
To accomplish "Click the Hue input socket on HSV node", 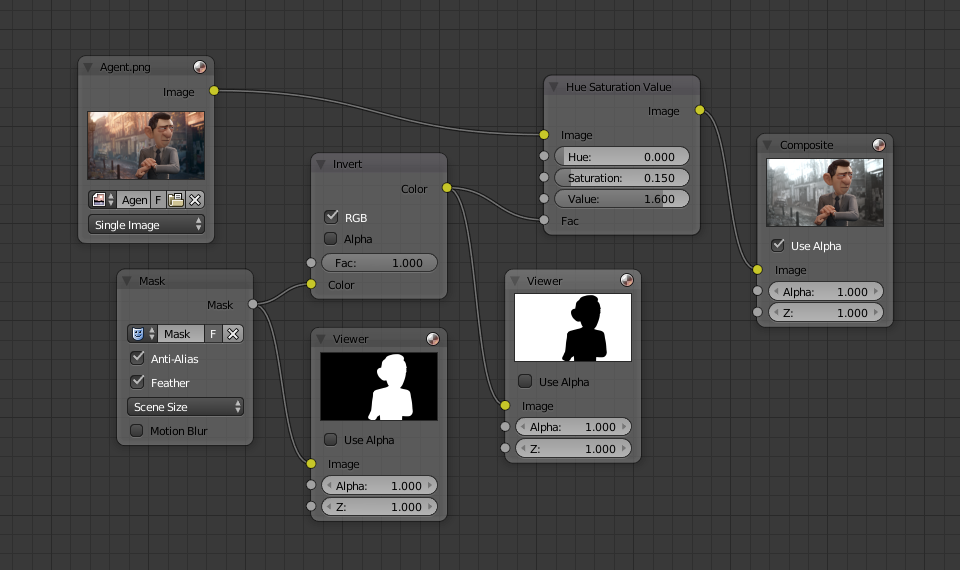I will click(x=544, y=156).
